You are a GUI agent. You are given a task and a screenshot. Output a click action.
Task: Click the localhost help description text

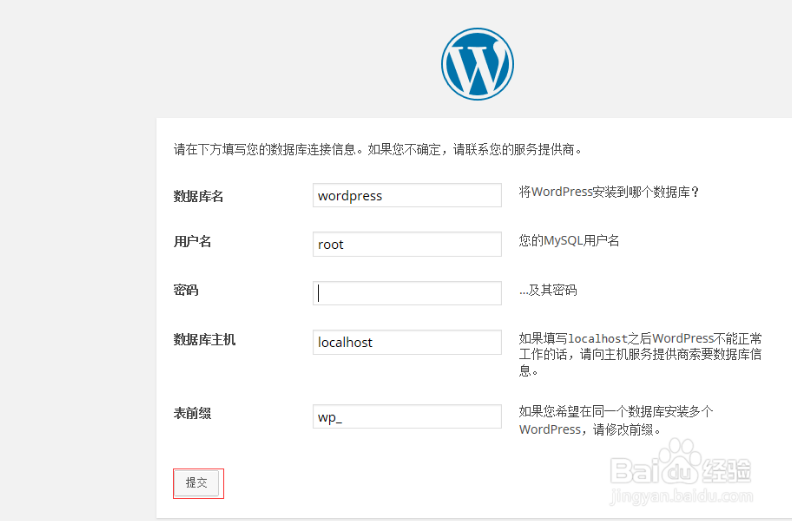[x=640, y=355]
